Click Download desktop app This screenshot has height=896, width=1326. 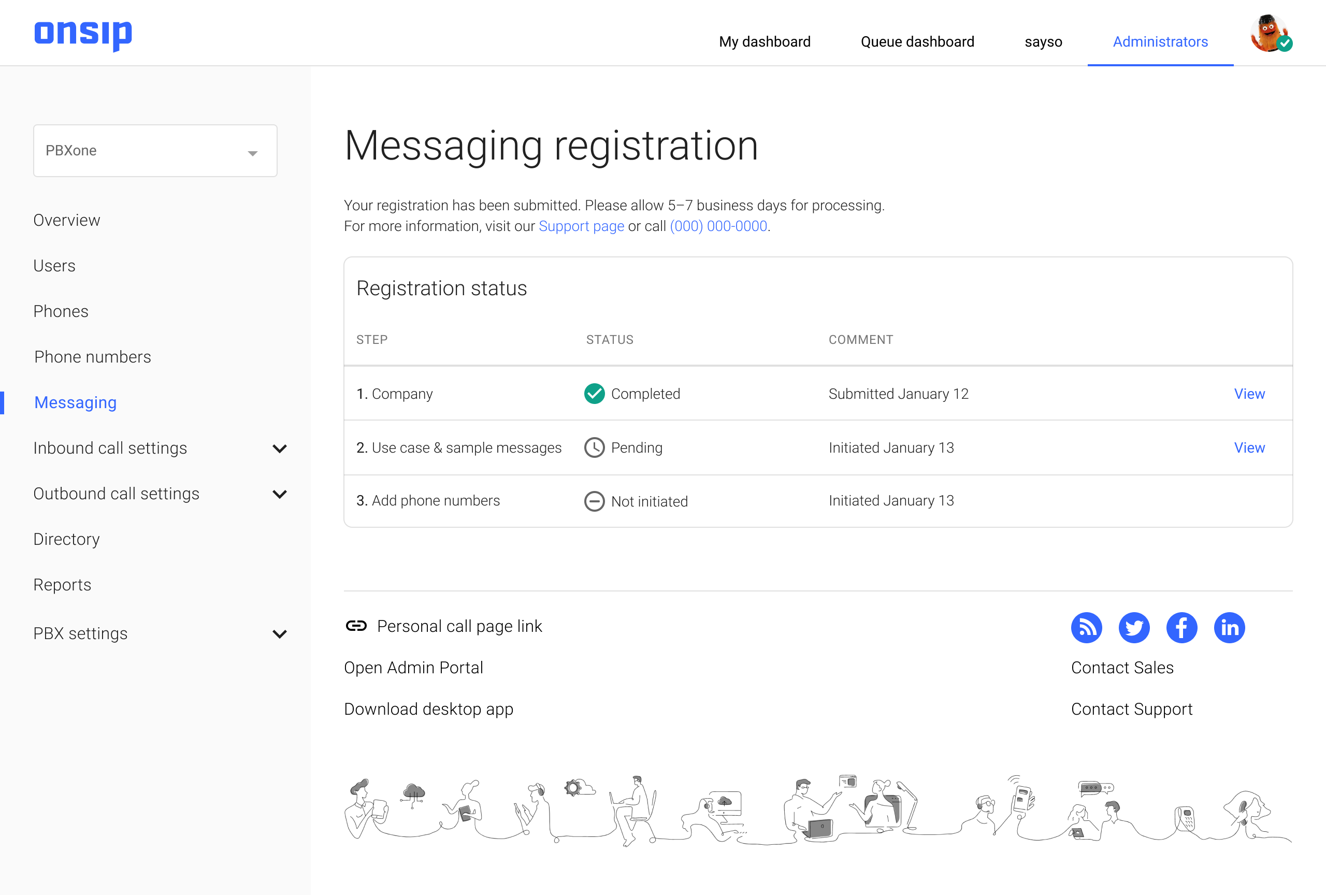click(x=428, y=709)
